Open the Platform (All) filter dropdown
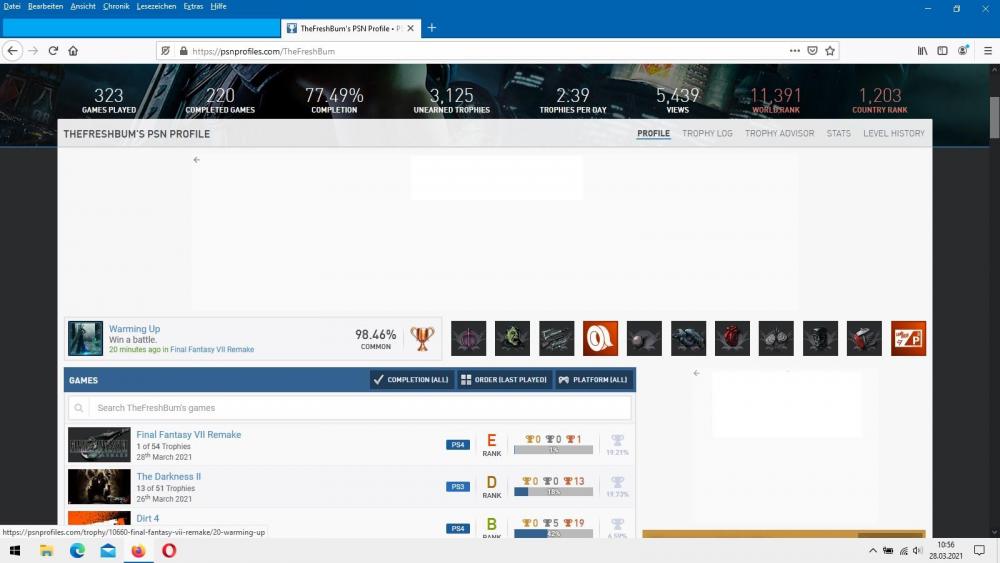The width and height of the screenshot is (1000, 563). pyautogui.click(x=593, y=380)
